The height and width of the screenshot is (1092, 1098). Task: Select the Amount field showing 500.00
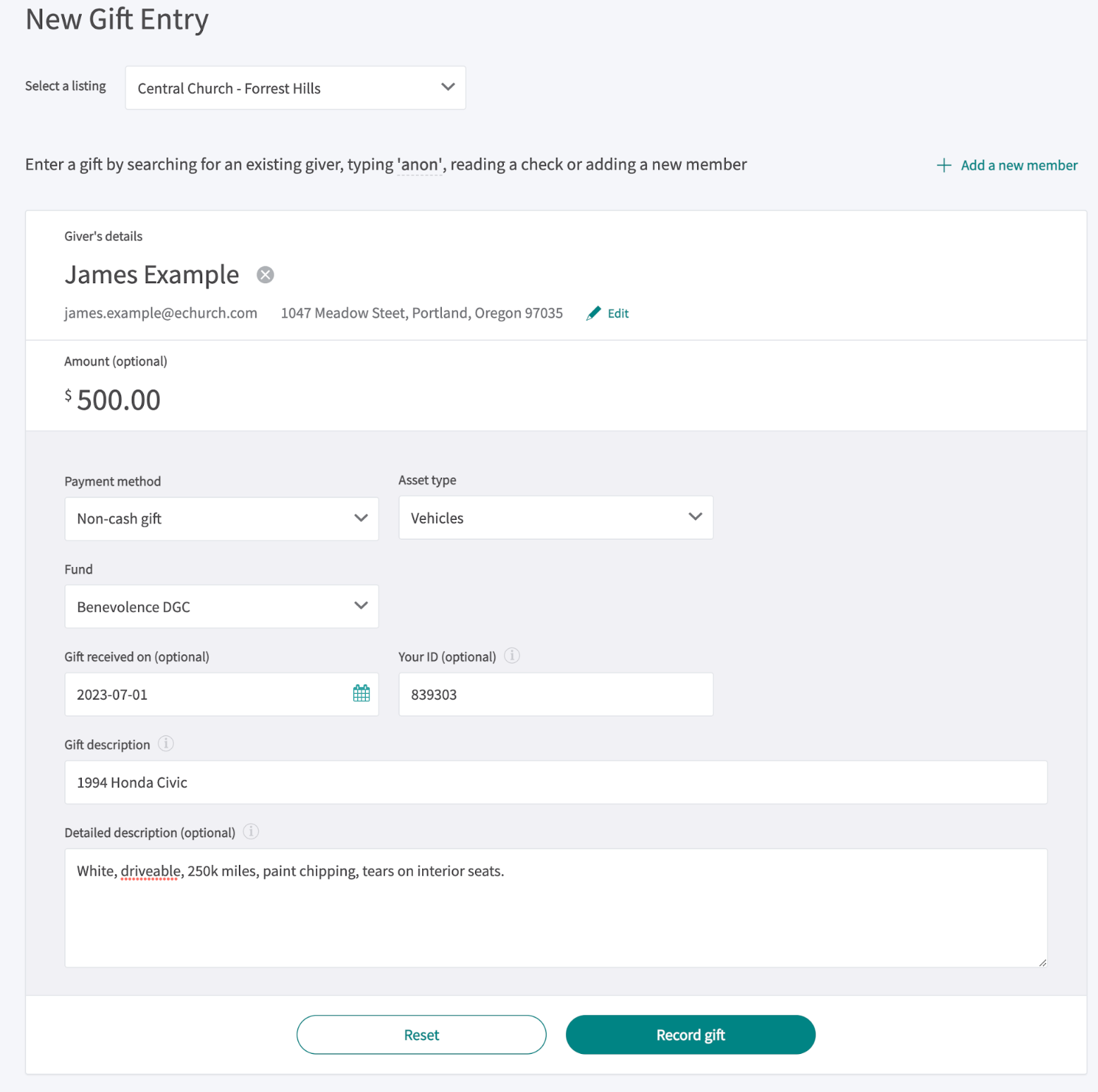[x=116, y=399]
